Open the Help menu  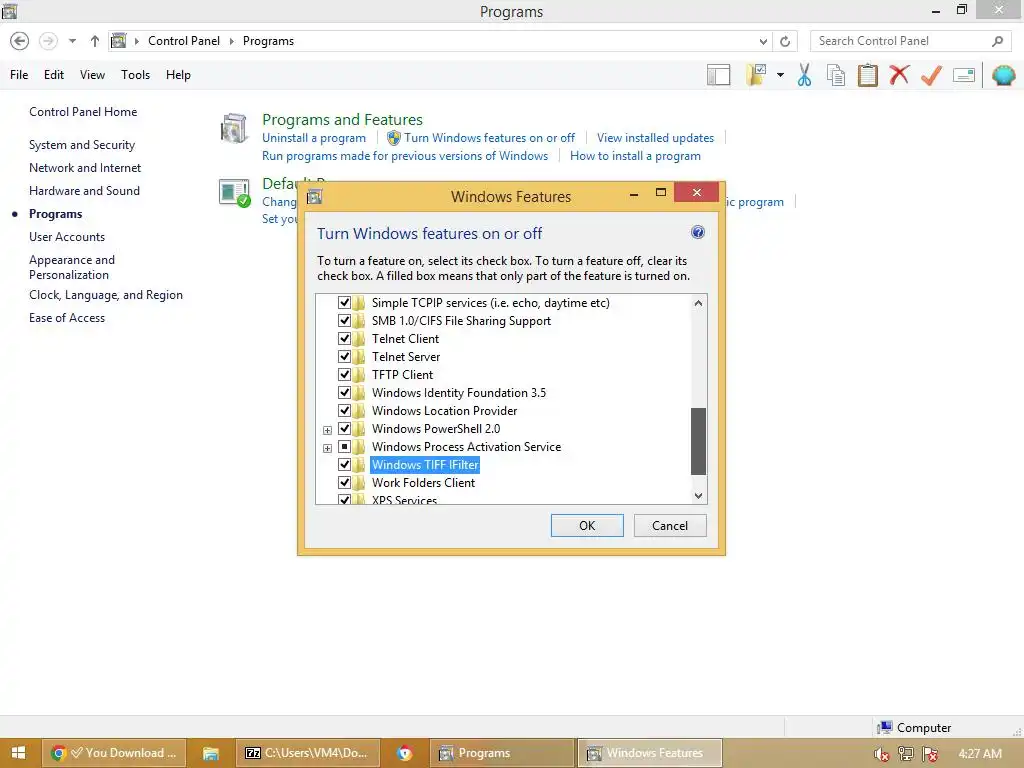pos(178,75)
